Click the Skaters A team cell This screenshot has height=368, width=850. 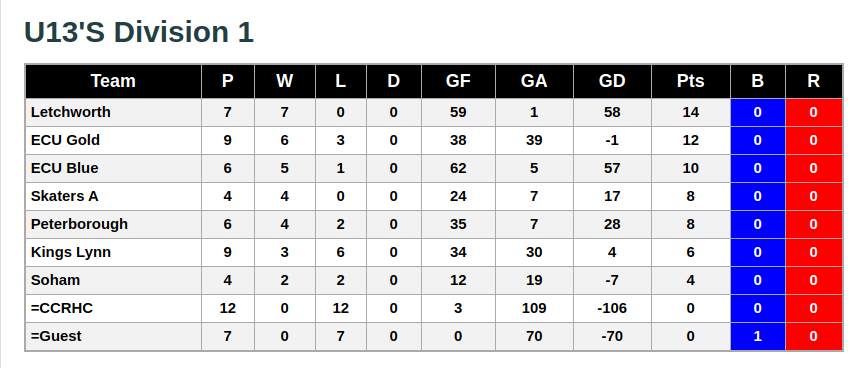[x=113, y=196]
